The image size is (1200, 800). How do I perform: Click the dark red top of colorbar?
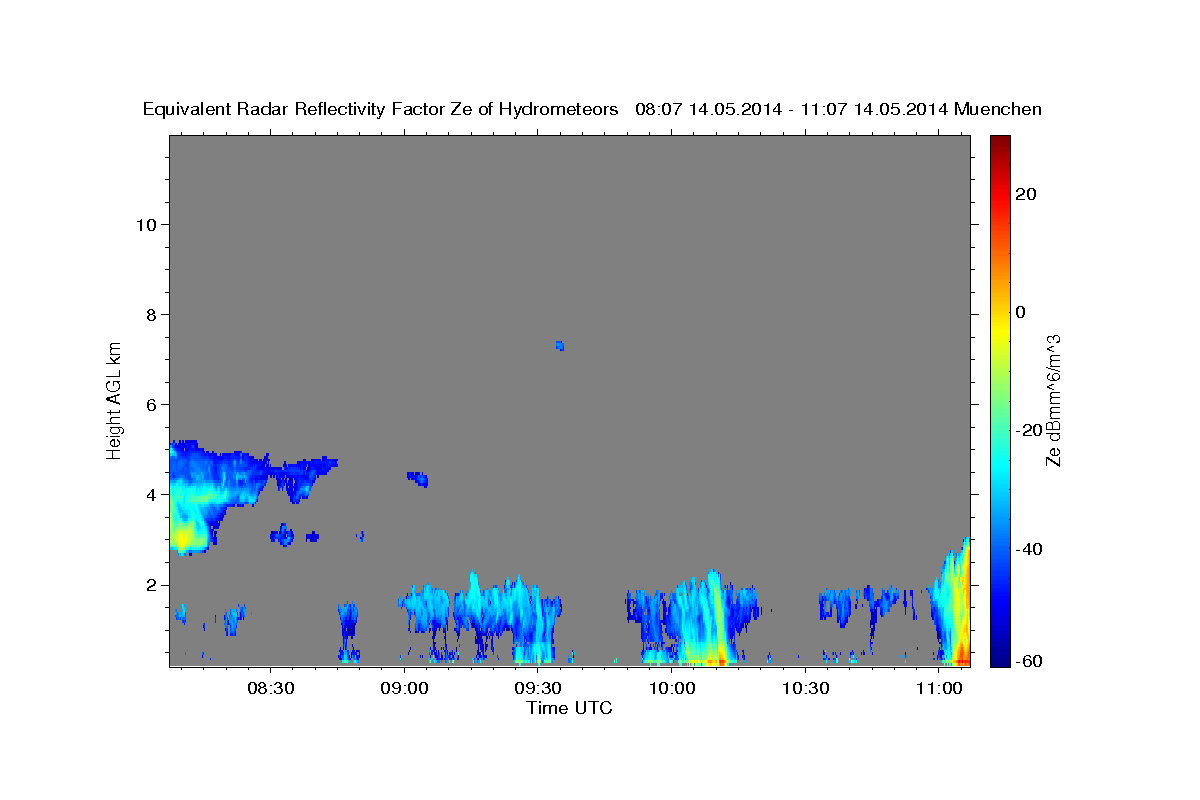[1000, 142]
